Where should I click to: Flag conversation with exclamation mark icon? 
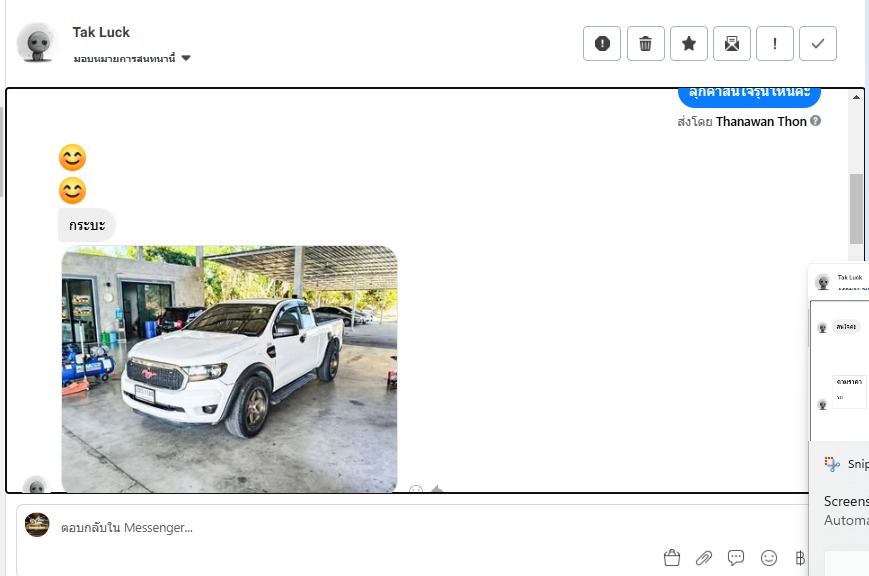775,43
